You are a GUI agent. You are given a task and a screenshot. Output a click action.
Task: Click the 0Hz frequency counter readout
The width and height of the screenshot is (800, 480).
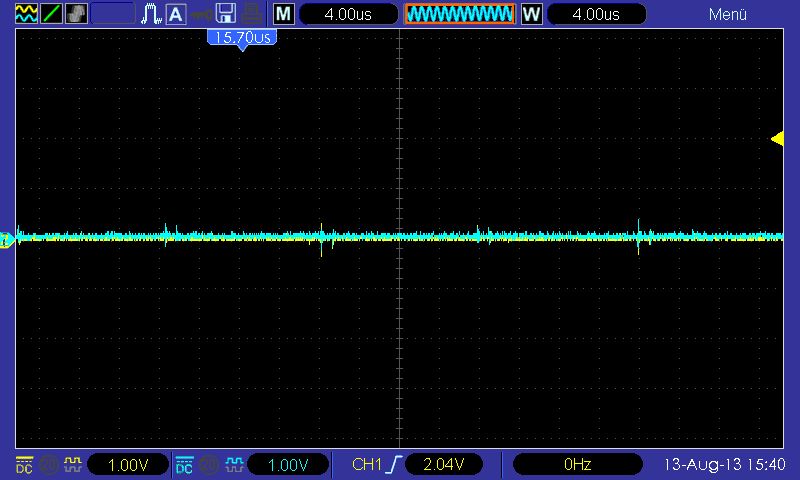point(578,465)
